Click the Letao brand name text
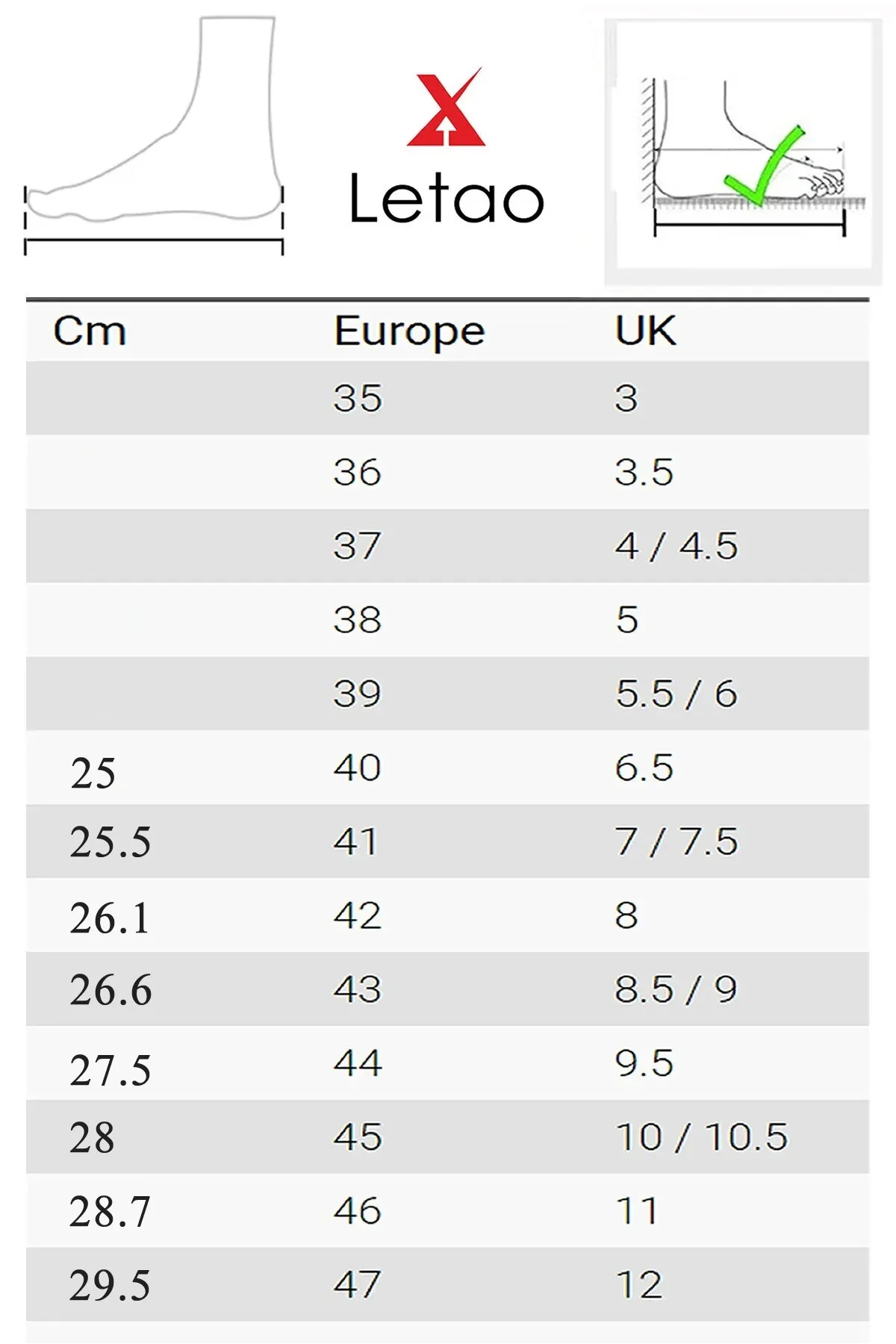The width and height of the screenshot is (896, 1344). [446, 199]
